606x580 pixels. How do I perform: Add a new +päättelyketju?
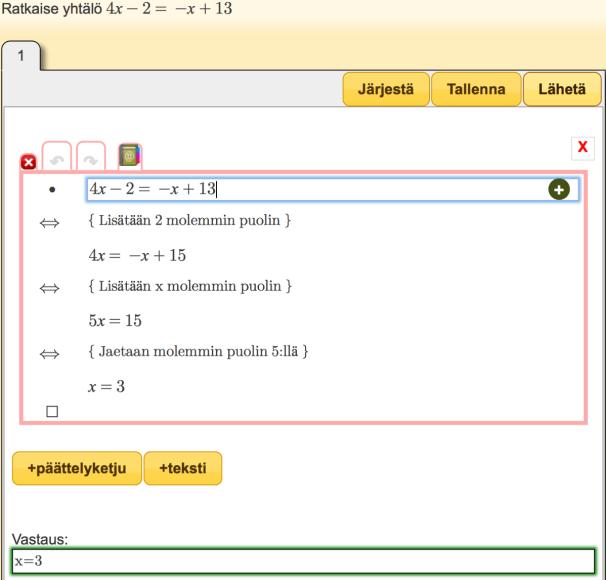pos(77,468)
